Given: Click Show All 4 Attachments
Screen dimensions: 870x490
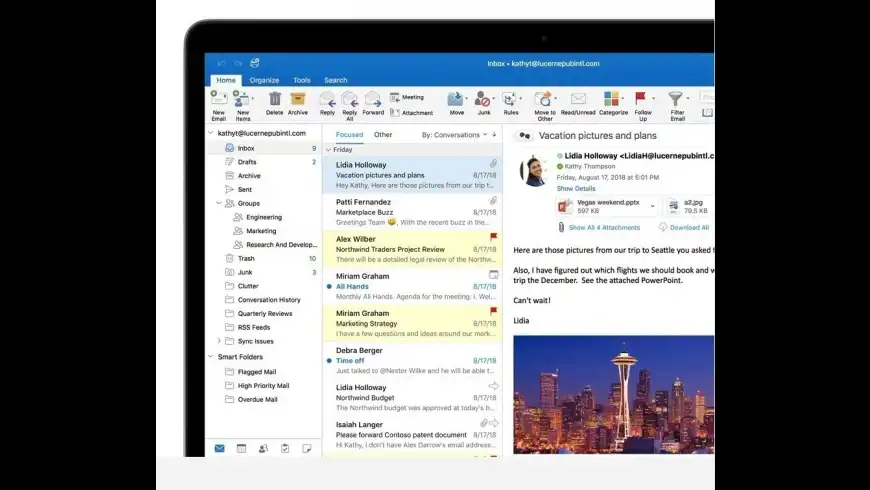Looking at the screenshot, I should (x=604, y=228).
